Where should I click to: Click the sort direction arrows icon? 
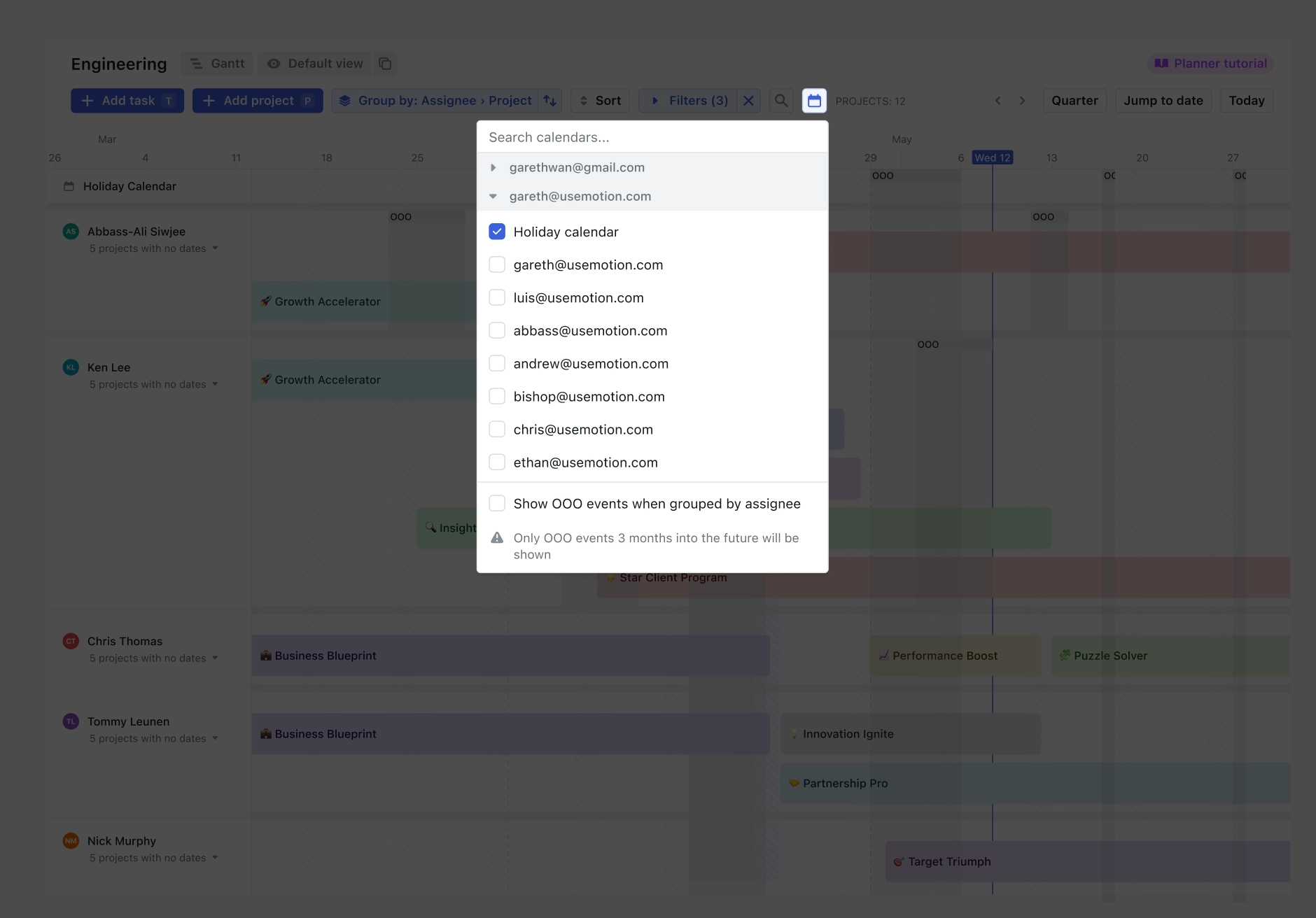[550, 101]
